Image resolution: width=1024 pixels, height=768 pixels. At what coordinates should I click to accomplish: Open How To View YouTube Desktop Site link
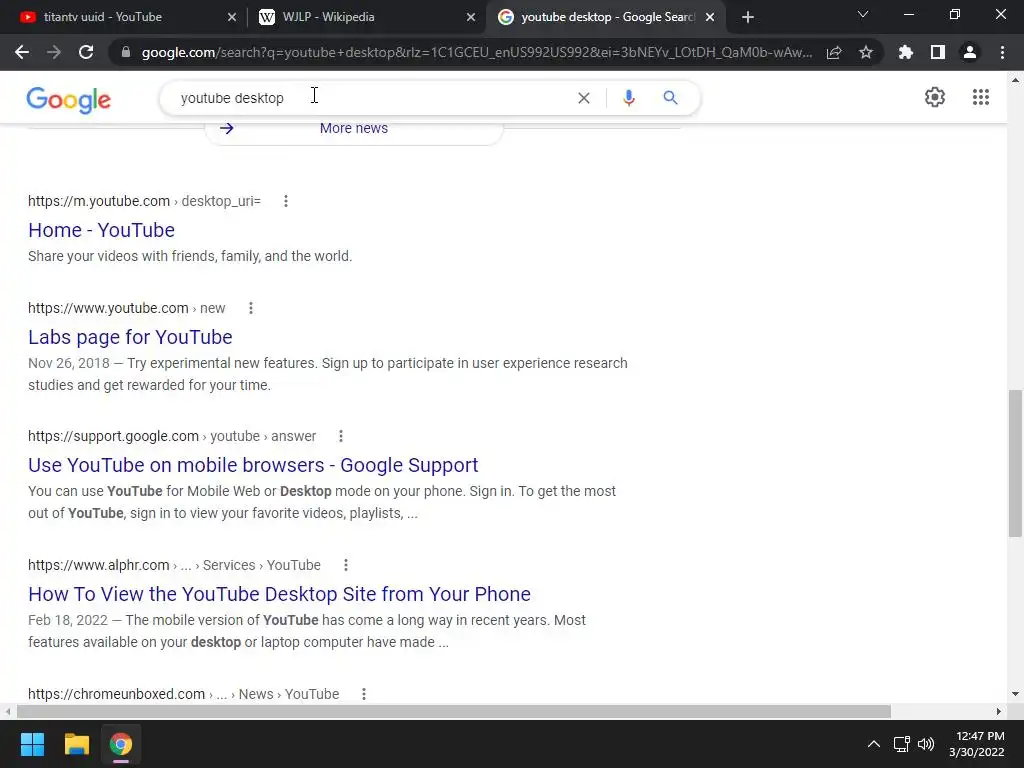[279, 594]
